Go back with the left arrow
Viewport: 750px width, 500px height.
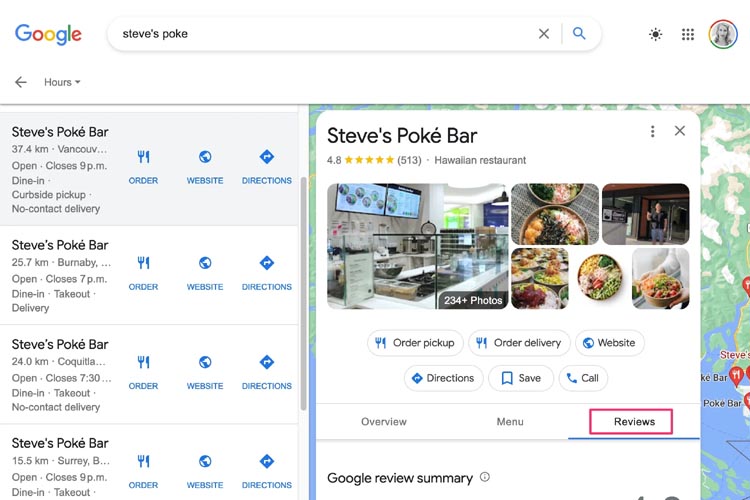click(20, 82)
